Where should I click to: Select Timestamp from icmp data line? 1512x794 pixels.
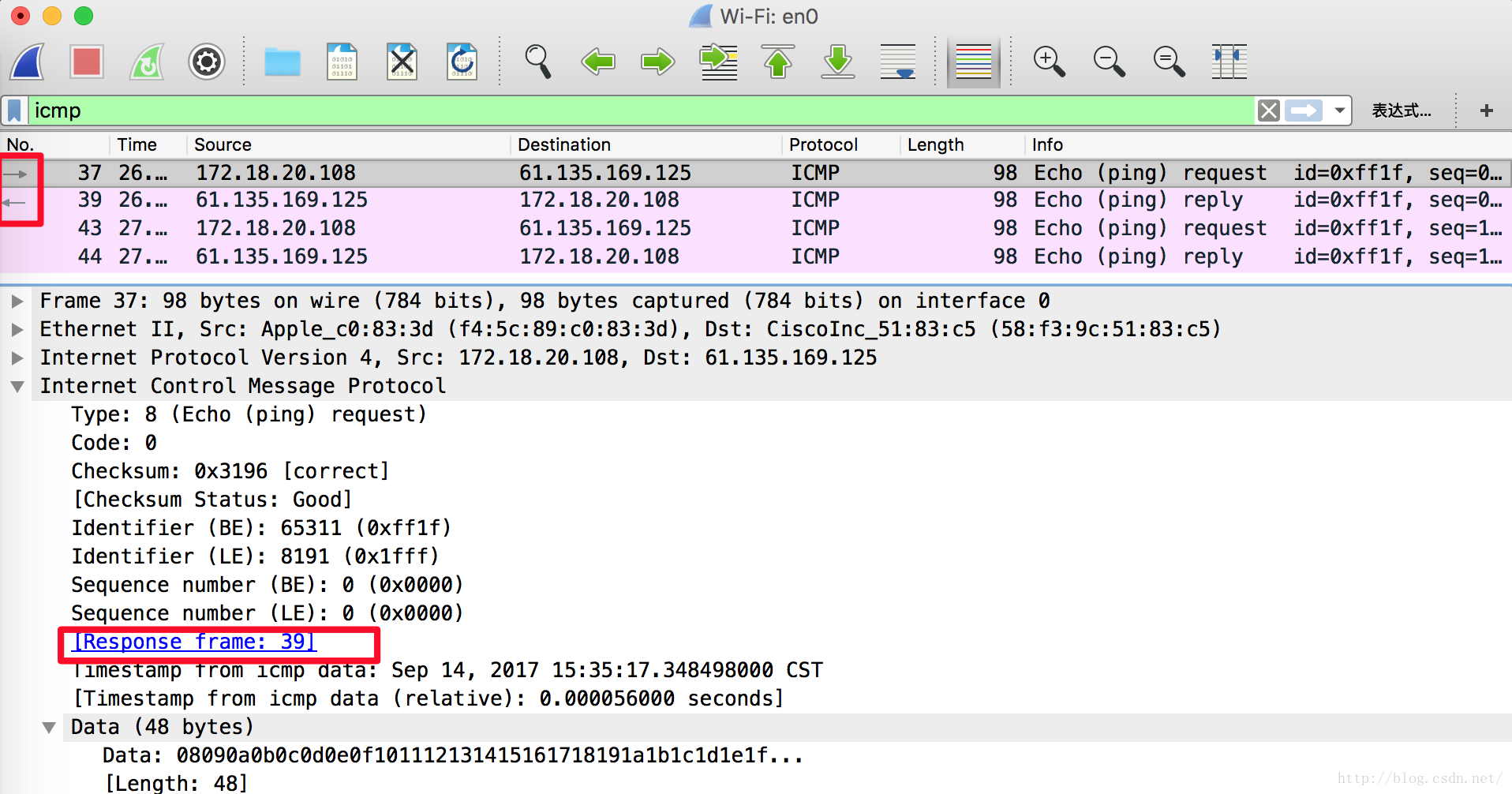tap(447, 670)
